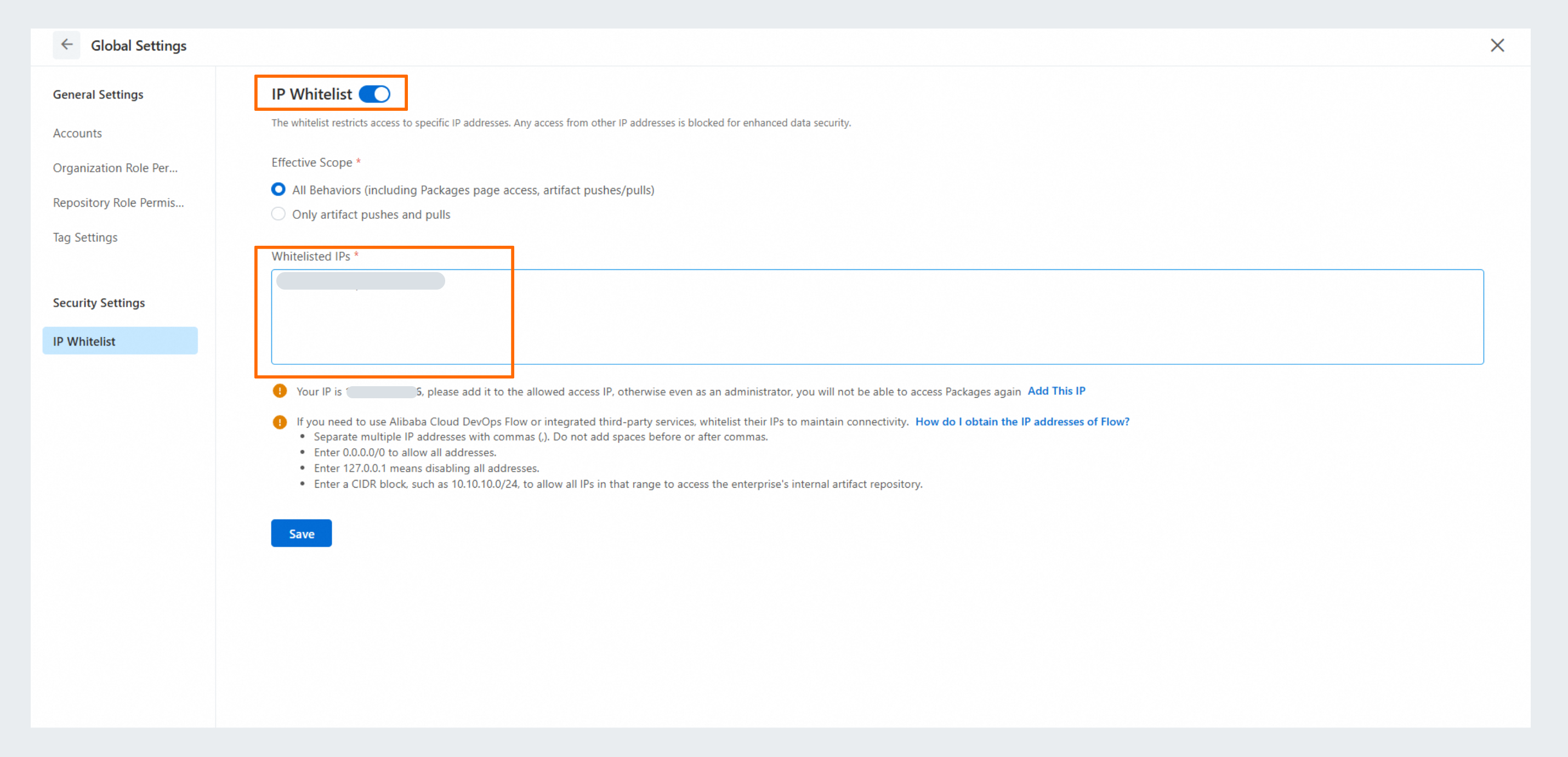Click the Global Settings title text

coord(139,46)
